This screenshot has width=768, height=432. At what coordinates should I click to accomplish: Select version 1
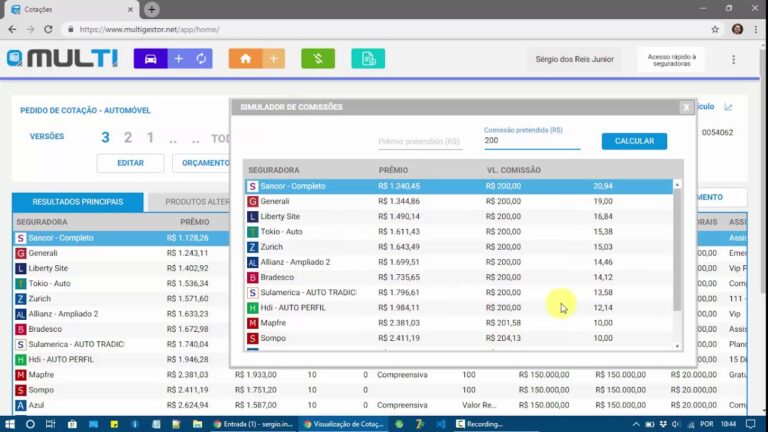150,138
